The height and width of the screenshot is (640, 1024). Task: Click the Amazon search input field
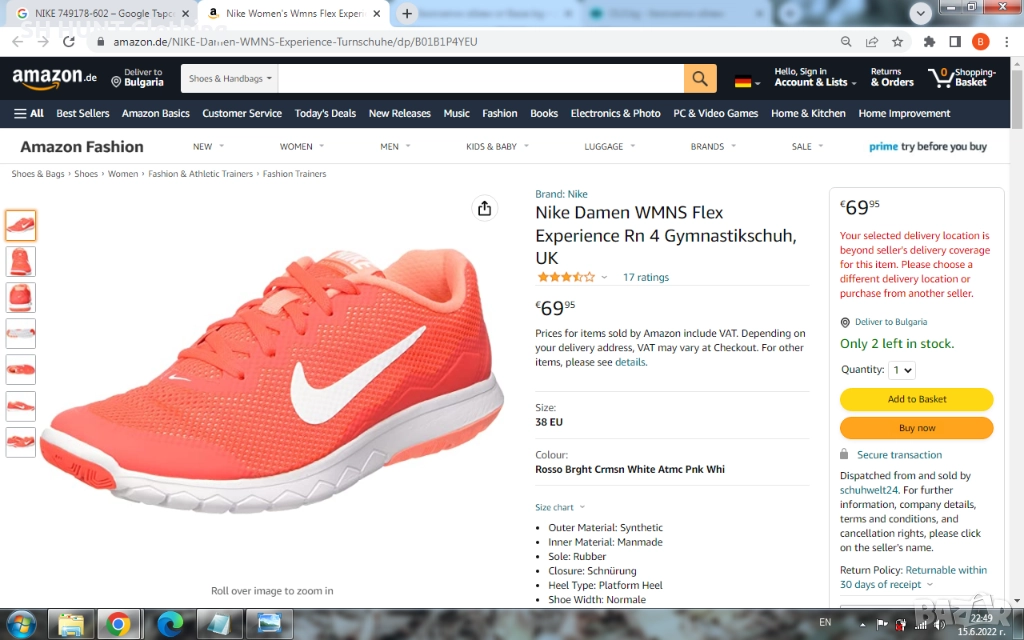point(480,79)
